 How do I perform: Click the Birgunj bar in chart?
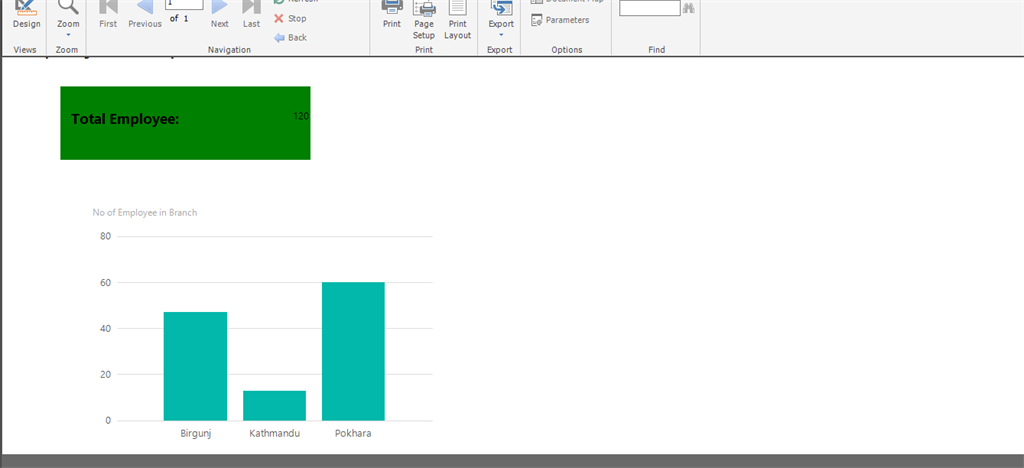tap(195, 366)
